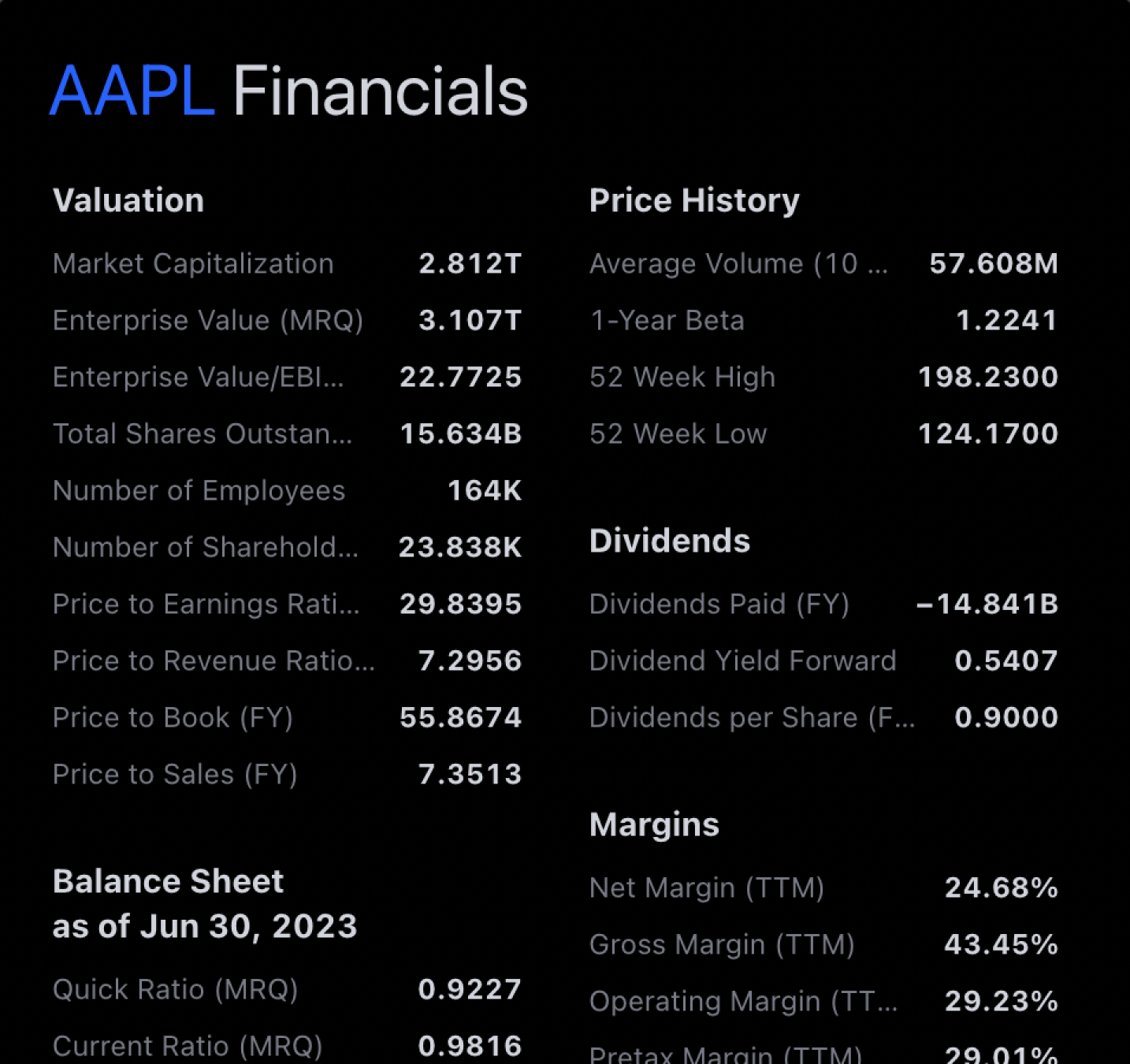Click the Margins section heading

[x=654, y=825]
